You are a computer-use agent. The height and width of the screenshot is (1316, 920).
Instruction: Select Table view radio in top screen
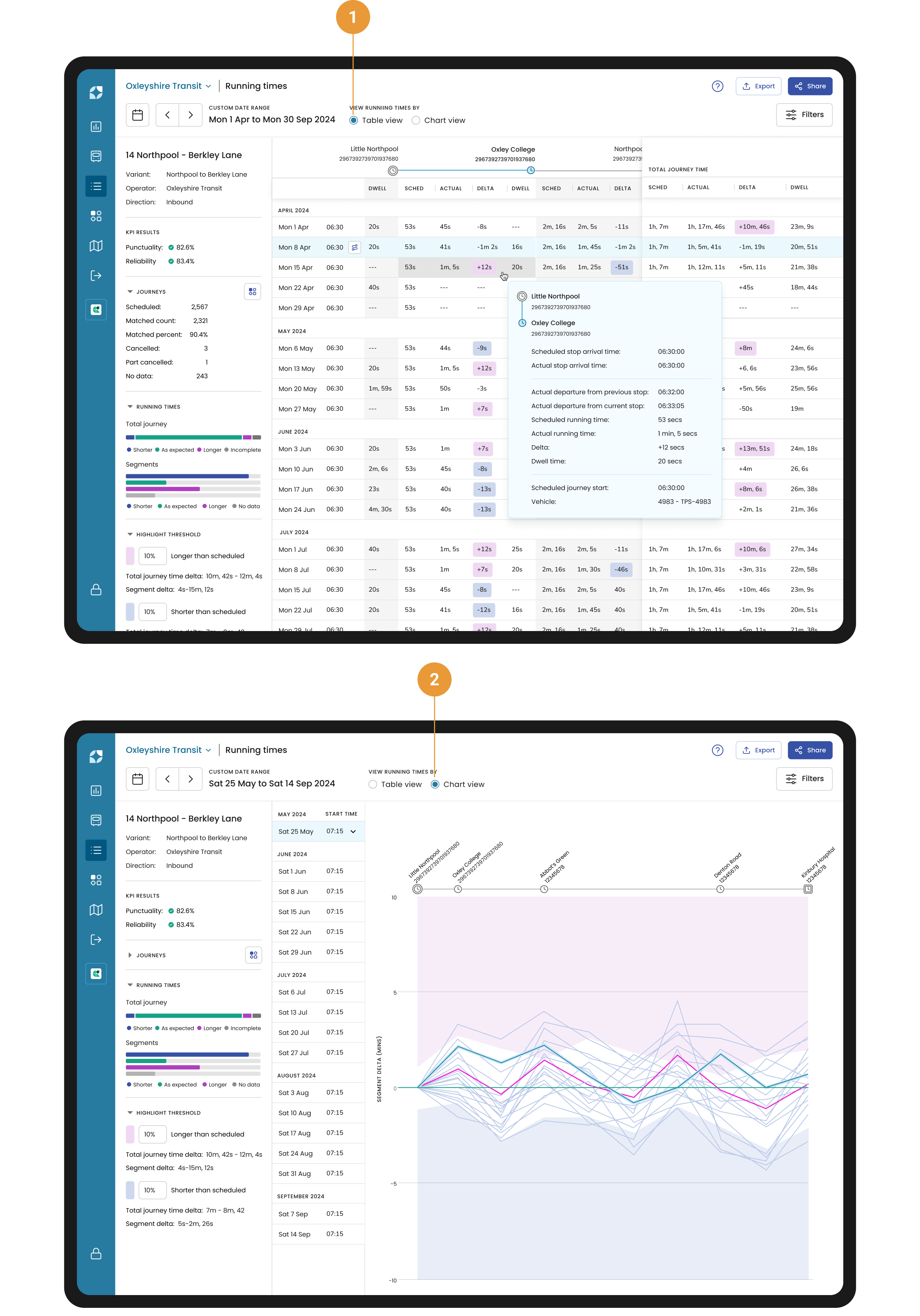354,120
